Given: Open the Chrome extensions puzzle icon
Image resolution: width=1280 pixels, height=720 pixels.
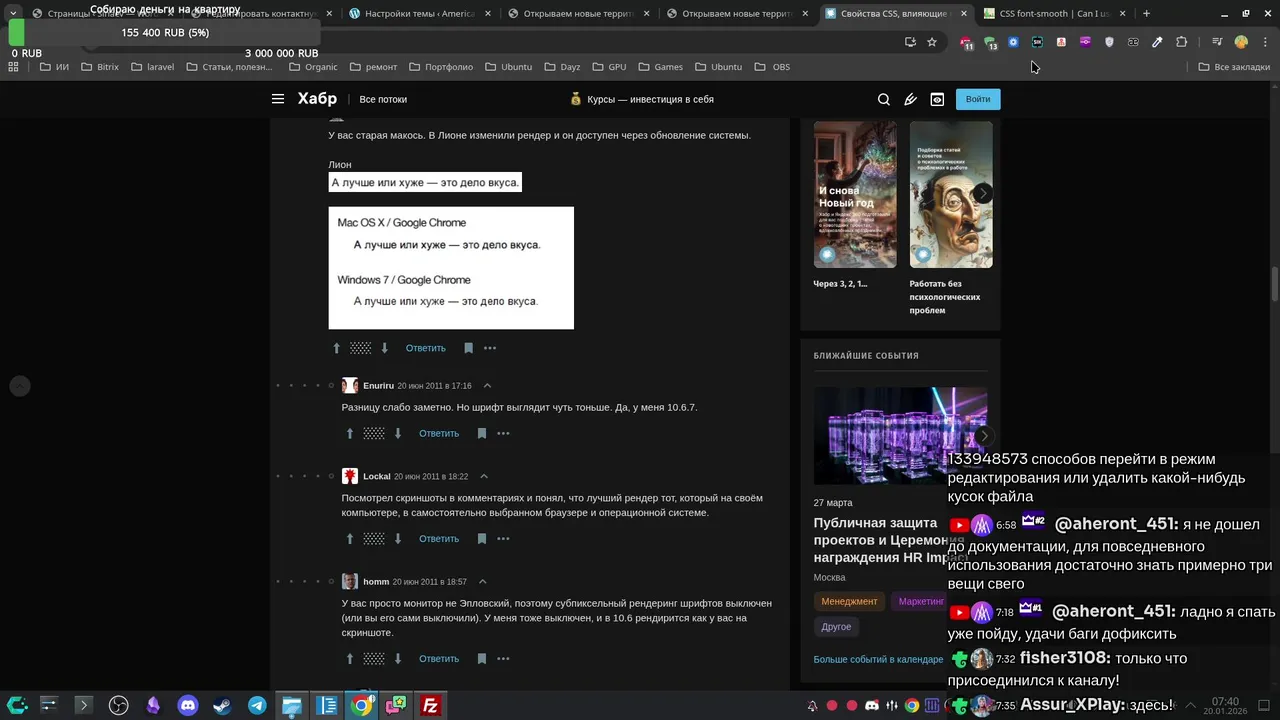Looking at the screenshot, I should 1182,42.
